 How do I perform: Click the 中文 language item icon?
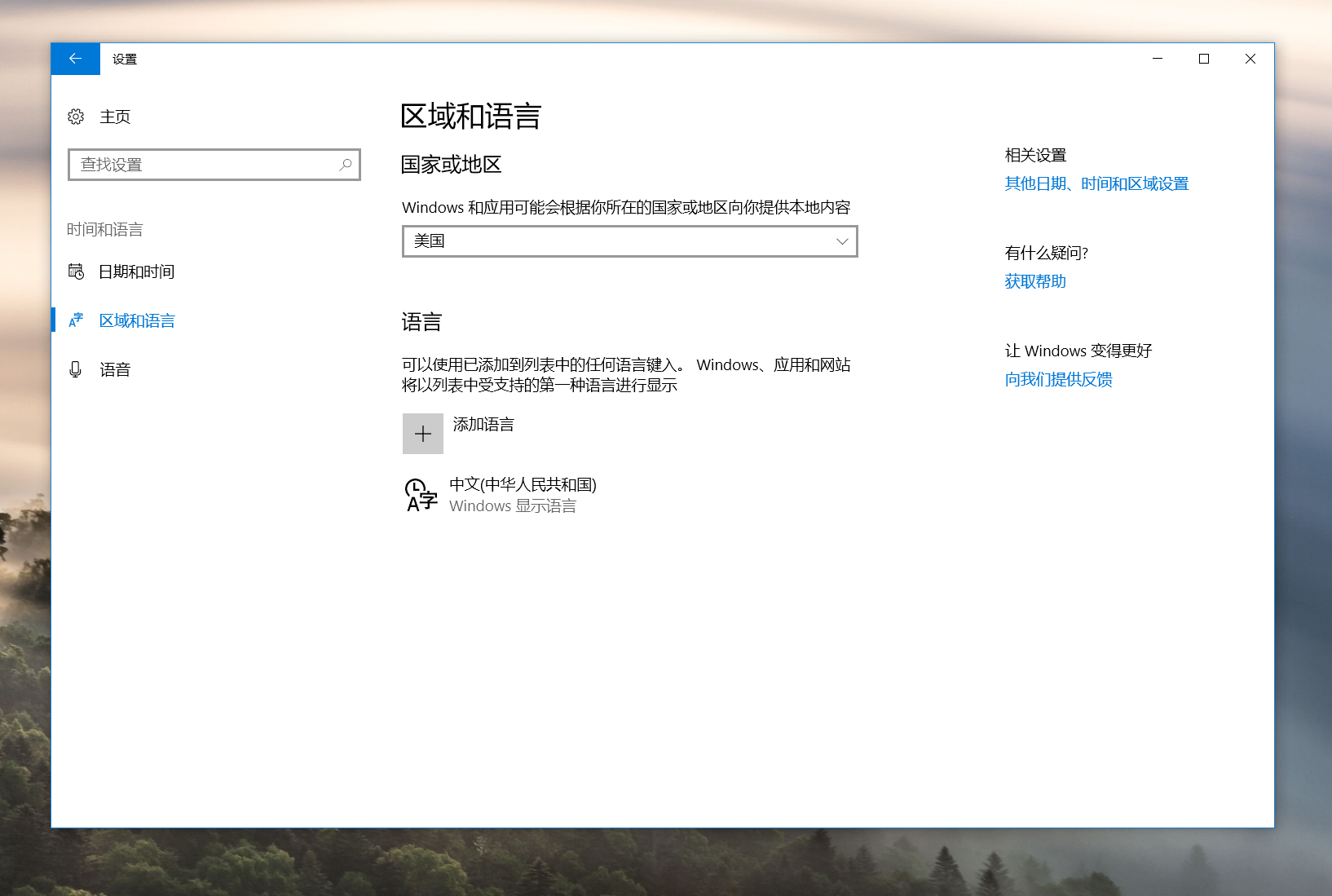tap(421, 495)
